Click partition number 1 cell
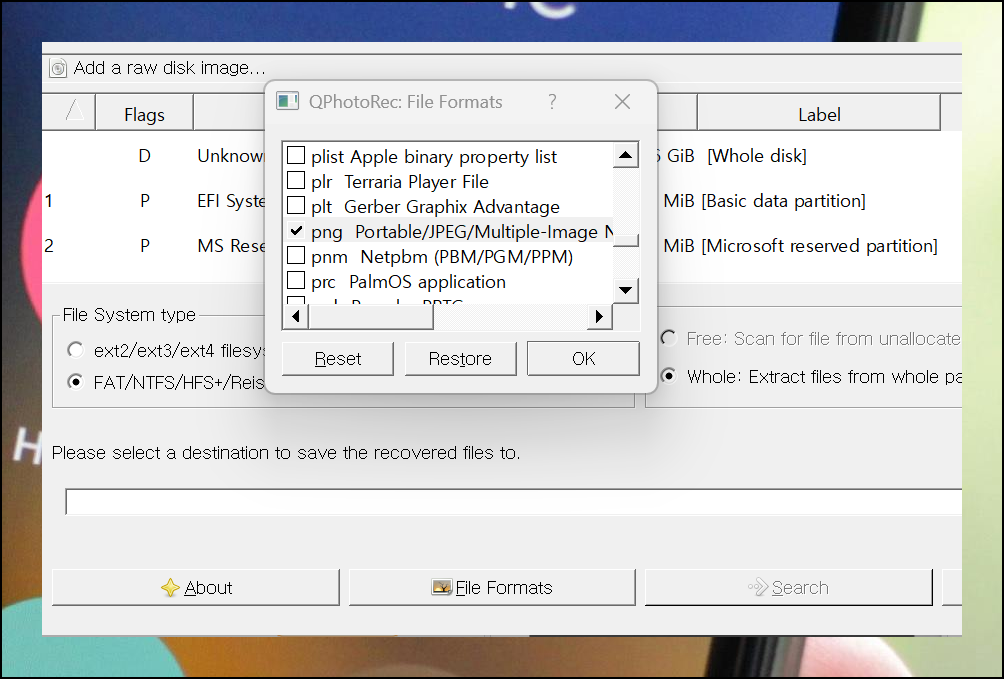This screenshot has width=1004, height=679. click(49, 200)
